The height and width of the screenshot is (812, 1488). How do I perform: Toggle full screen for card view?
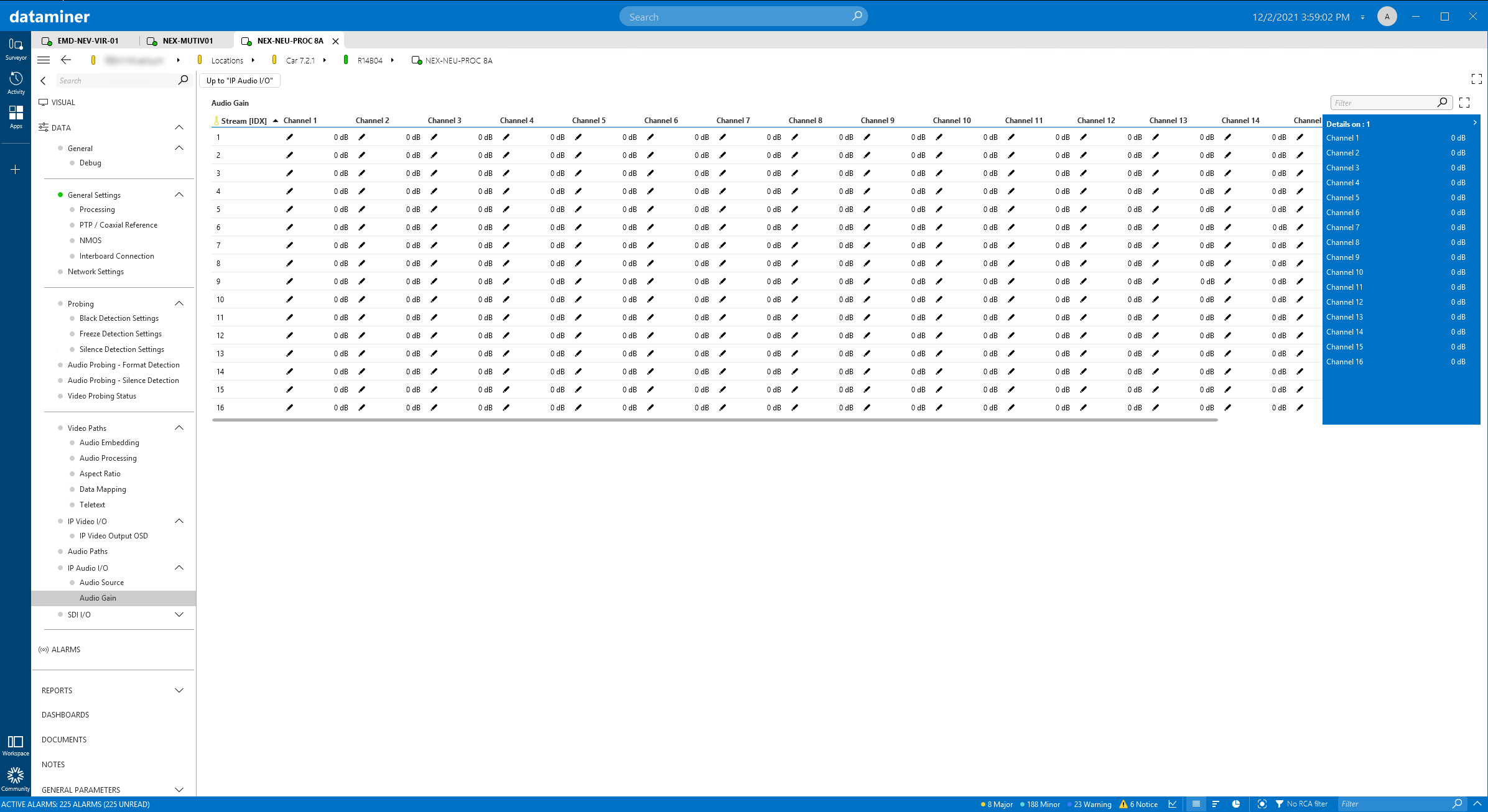coord(1476,79)
